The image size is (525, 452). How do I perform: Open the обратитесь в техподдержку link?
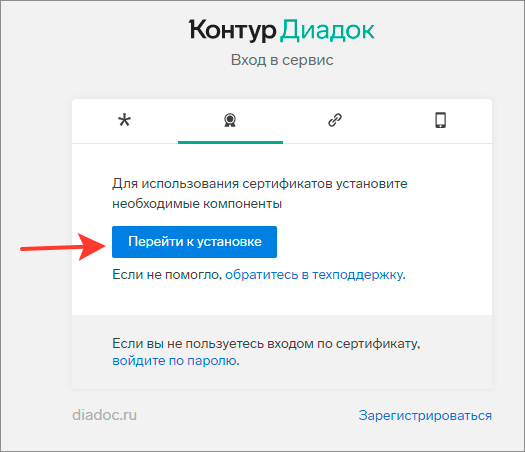(314, 275)
